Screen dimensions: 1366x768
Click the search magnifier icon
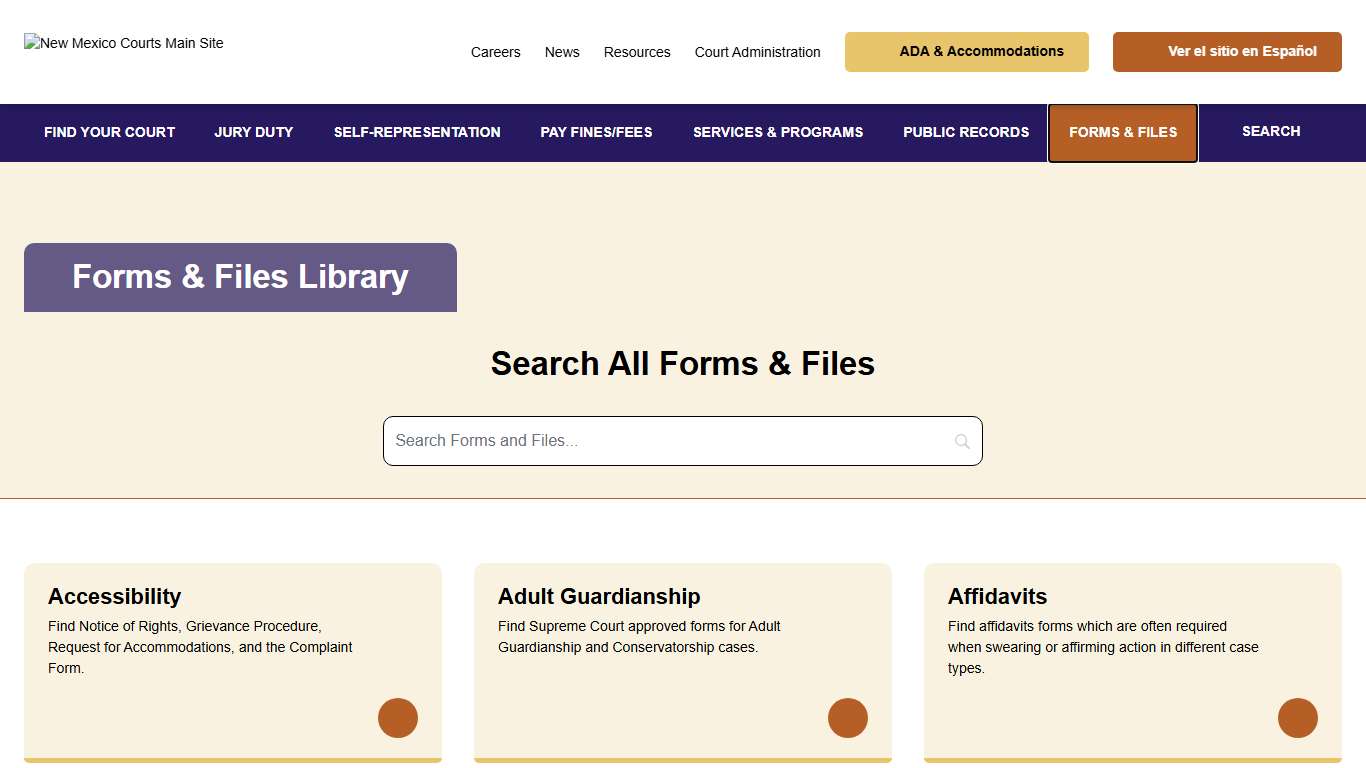click(x=962, y=441)
